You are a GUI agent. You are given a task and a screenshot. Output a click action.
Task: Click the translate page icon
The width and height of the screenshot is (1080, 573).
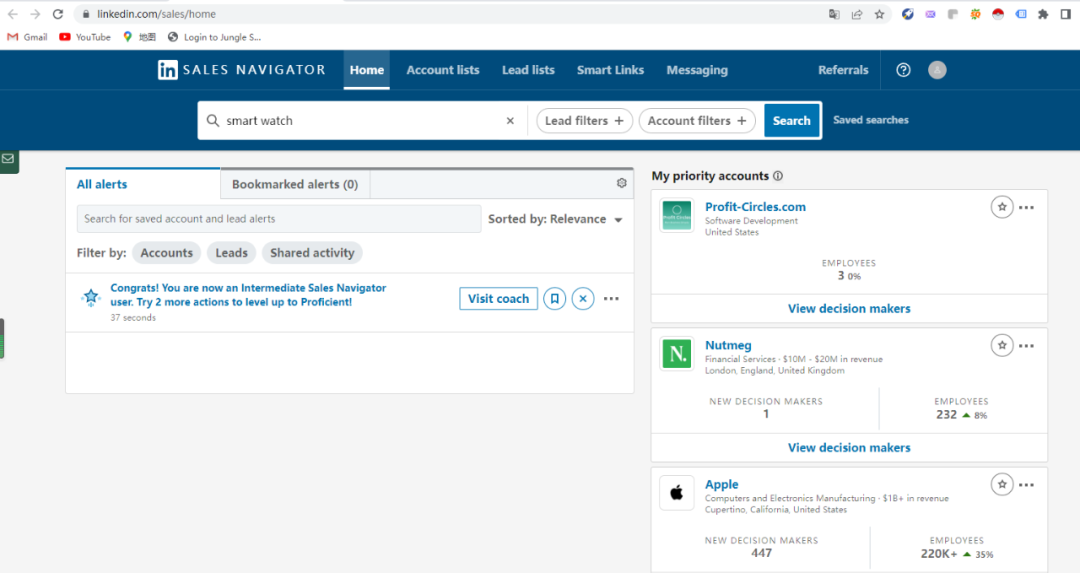tap(834, 14)
